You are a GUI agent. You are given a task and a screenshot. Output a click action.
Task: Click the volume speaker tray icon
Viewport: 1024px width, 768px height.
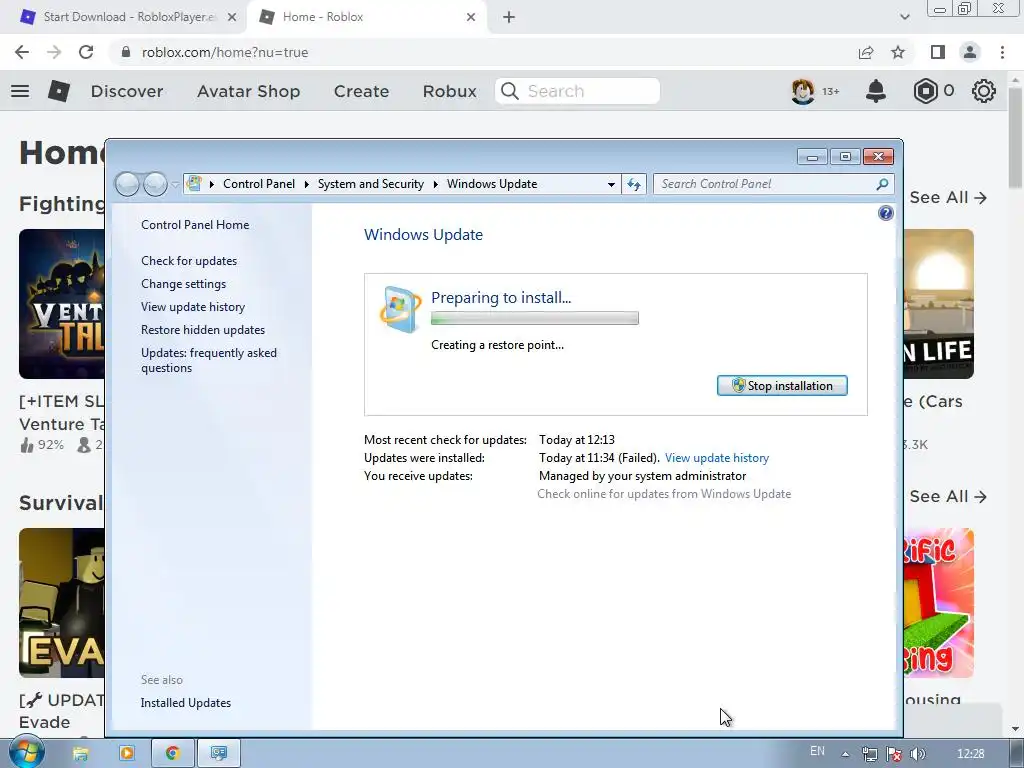[x=918, y=754]
